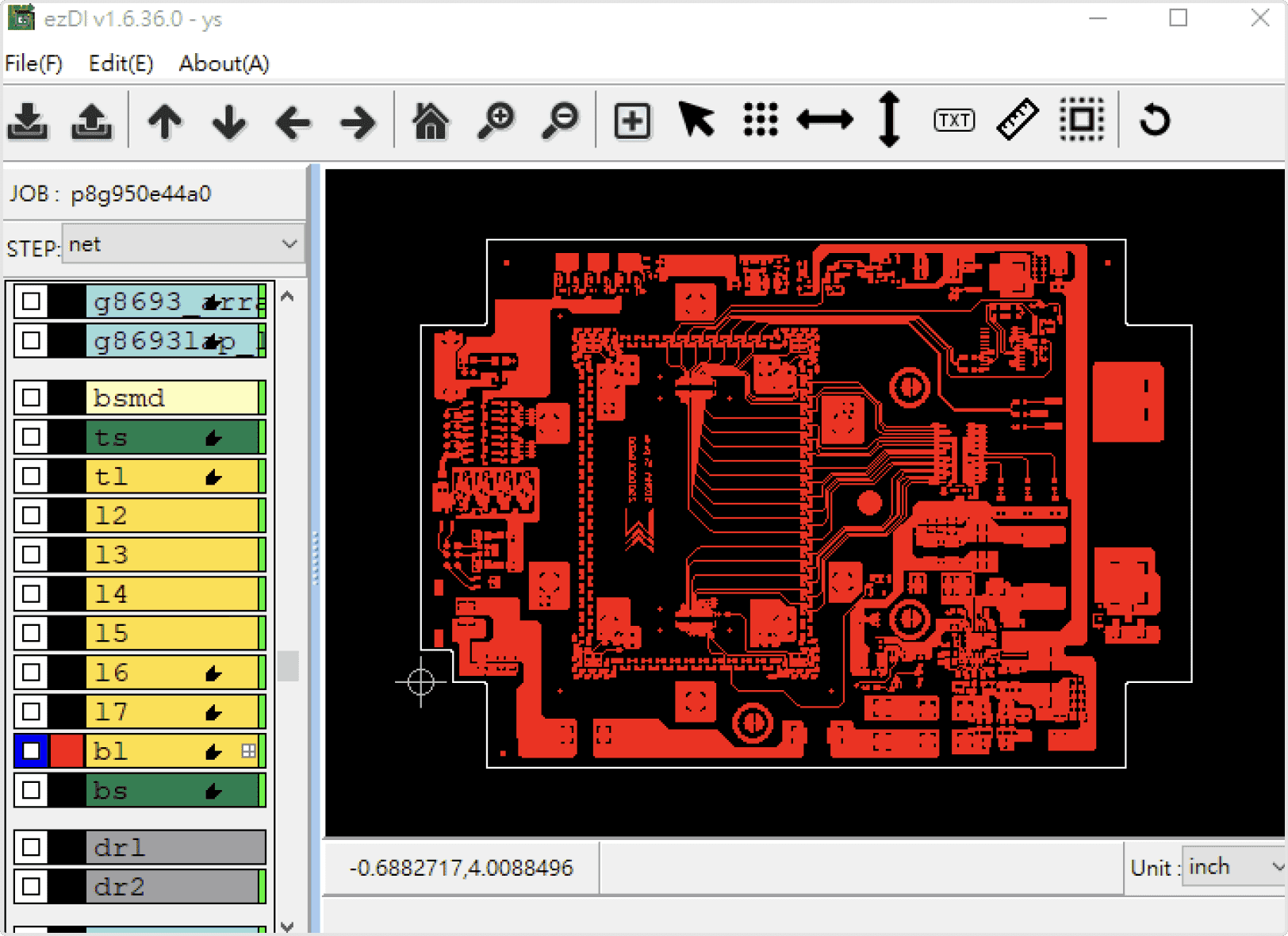Open the Edit(E) menu
This screenshot has width=1288, height=936.
[121, 63]
